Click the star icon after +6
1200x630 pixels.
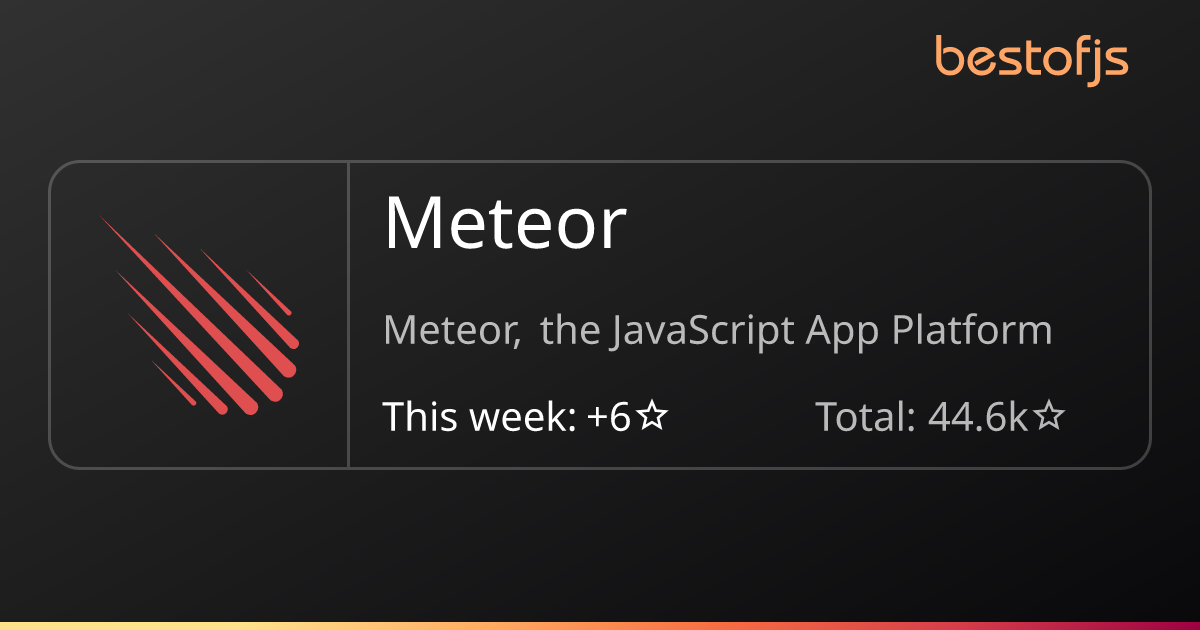coord(652,417)
